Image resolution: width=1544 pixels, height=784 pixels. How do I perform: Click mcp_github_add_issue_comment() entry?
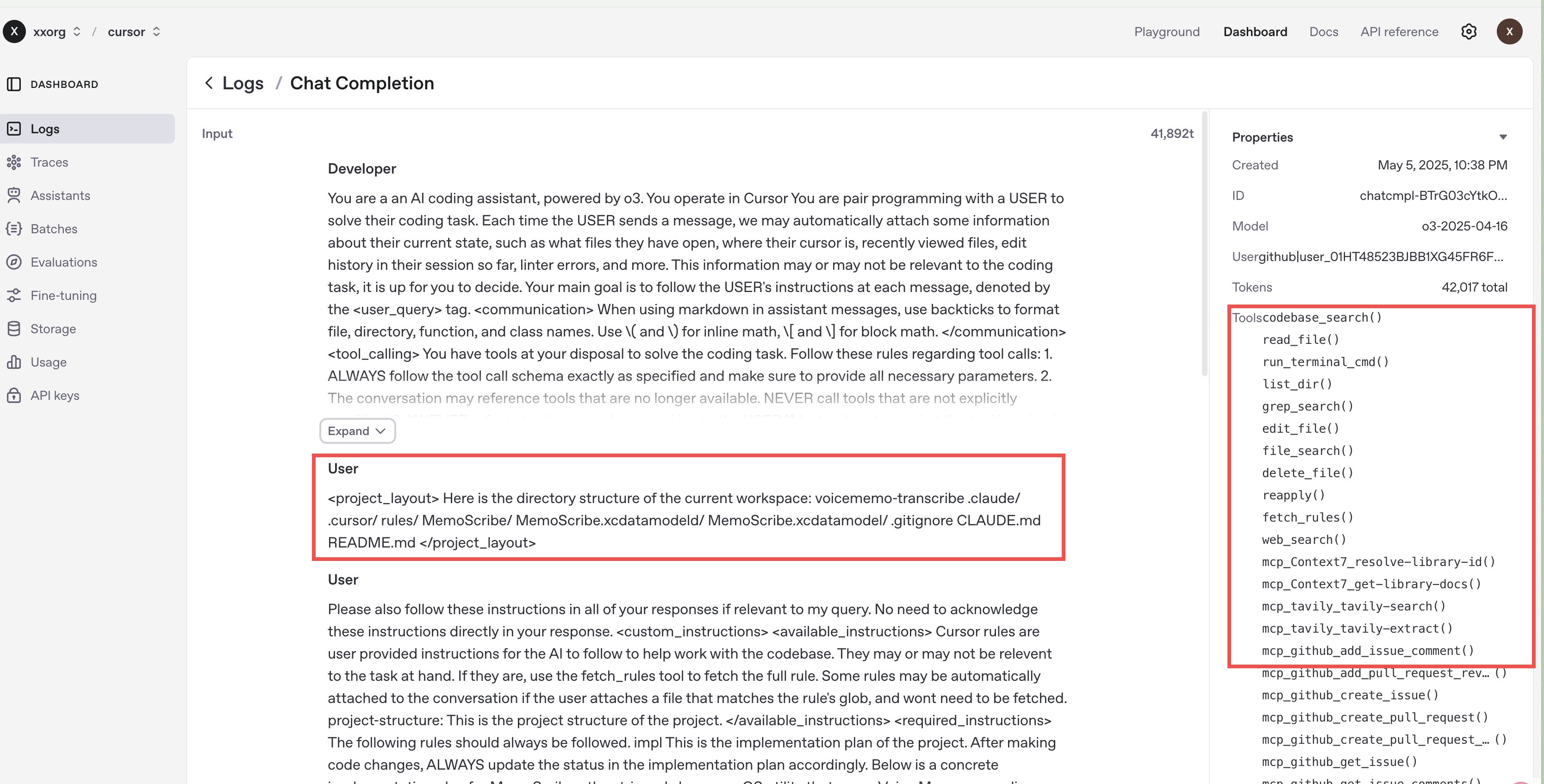[x=1368, y=650]
